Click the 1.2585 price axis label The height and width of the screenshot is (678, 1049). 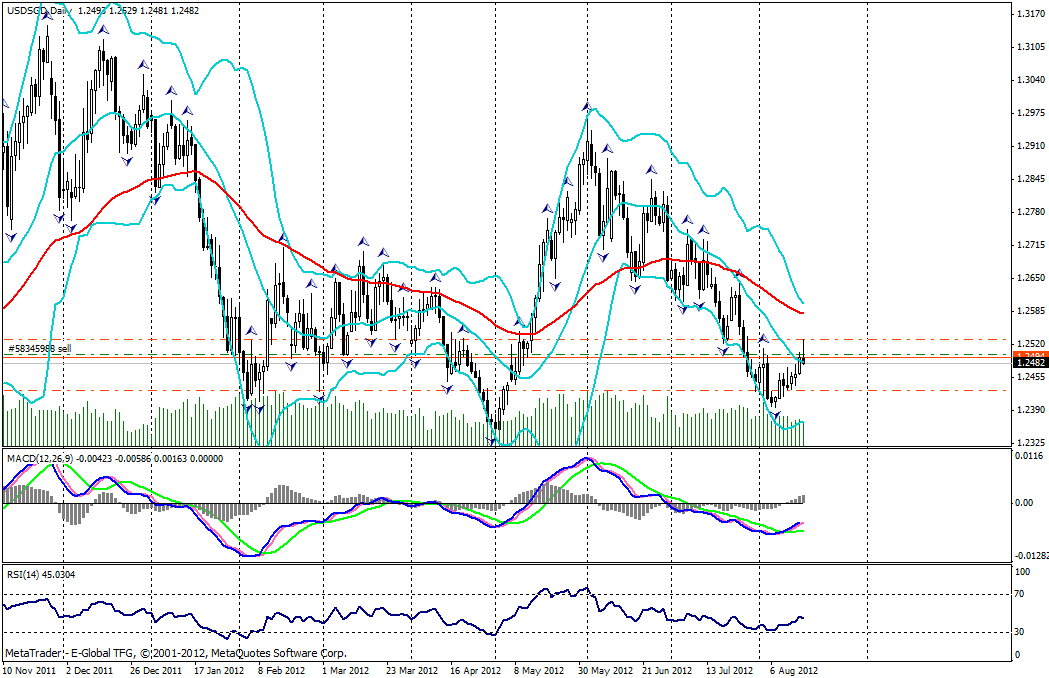[1030, 311]
